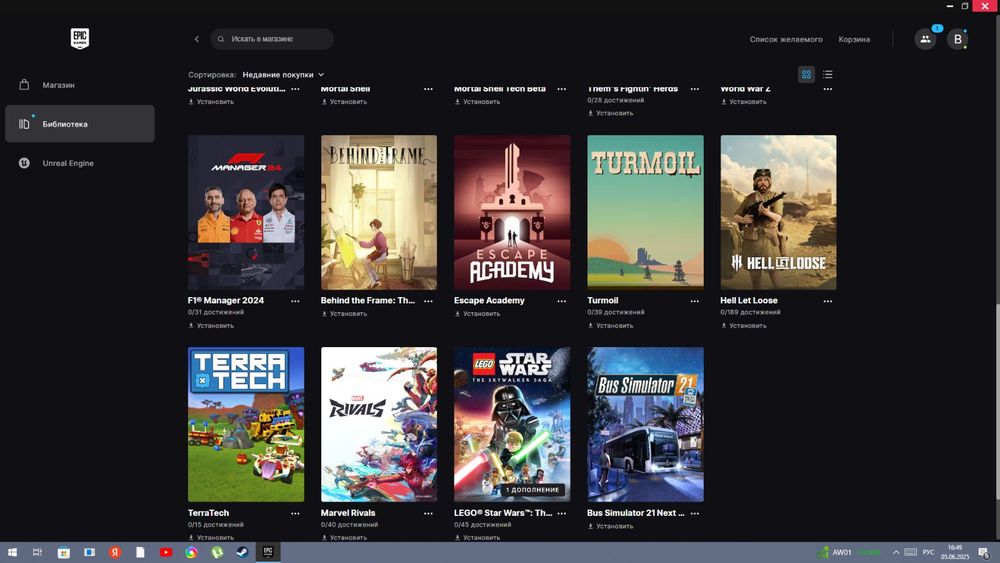Switch to grid view
This screenshot has height=563, width=1000.
pyautogui.click(x=806, y=75)
